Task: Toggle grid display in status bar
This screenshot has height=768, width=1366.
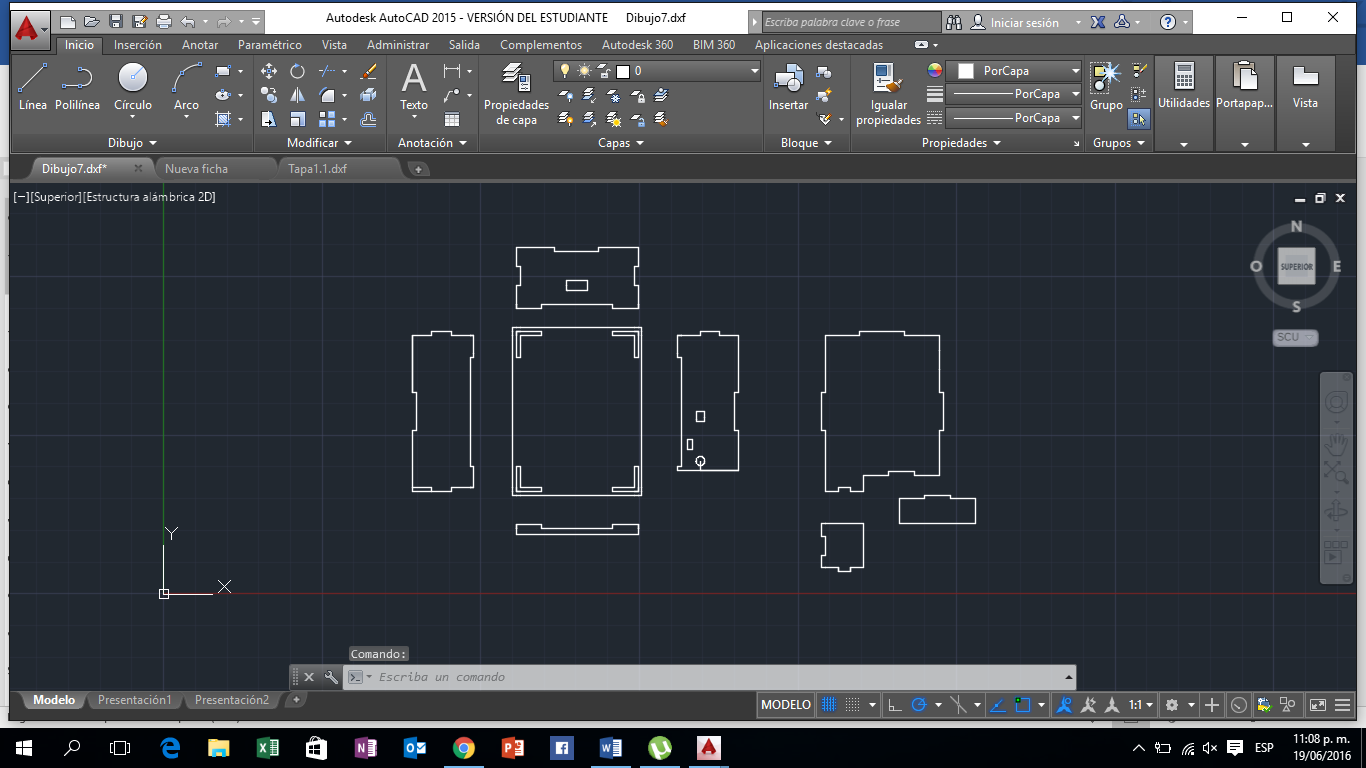Action: click(828, 705)
